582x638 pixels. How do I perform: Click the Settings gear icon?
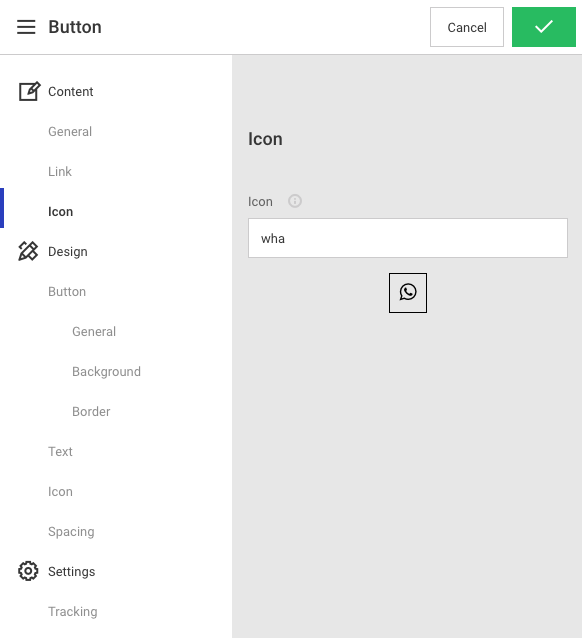click(28, 571)
